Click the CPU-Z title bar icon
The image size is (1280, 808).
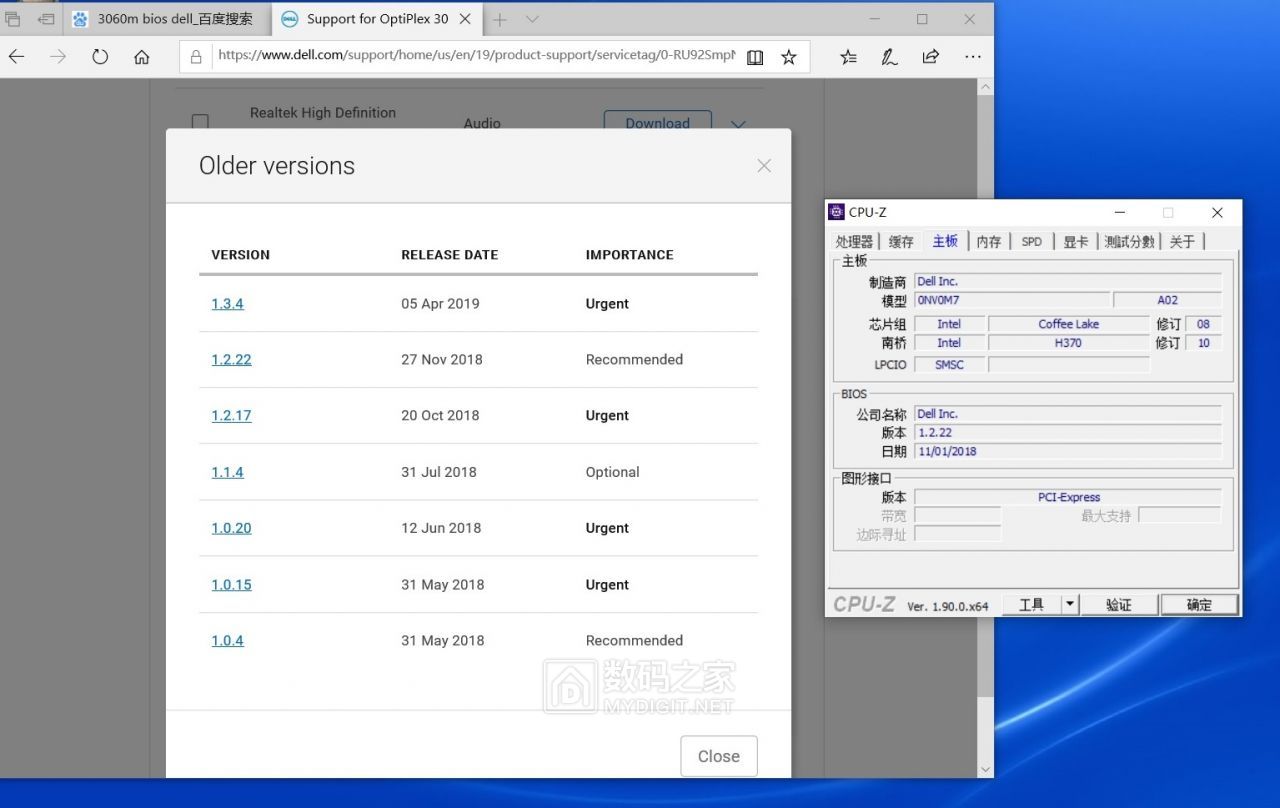(x=837, y=212)
